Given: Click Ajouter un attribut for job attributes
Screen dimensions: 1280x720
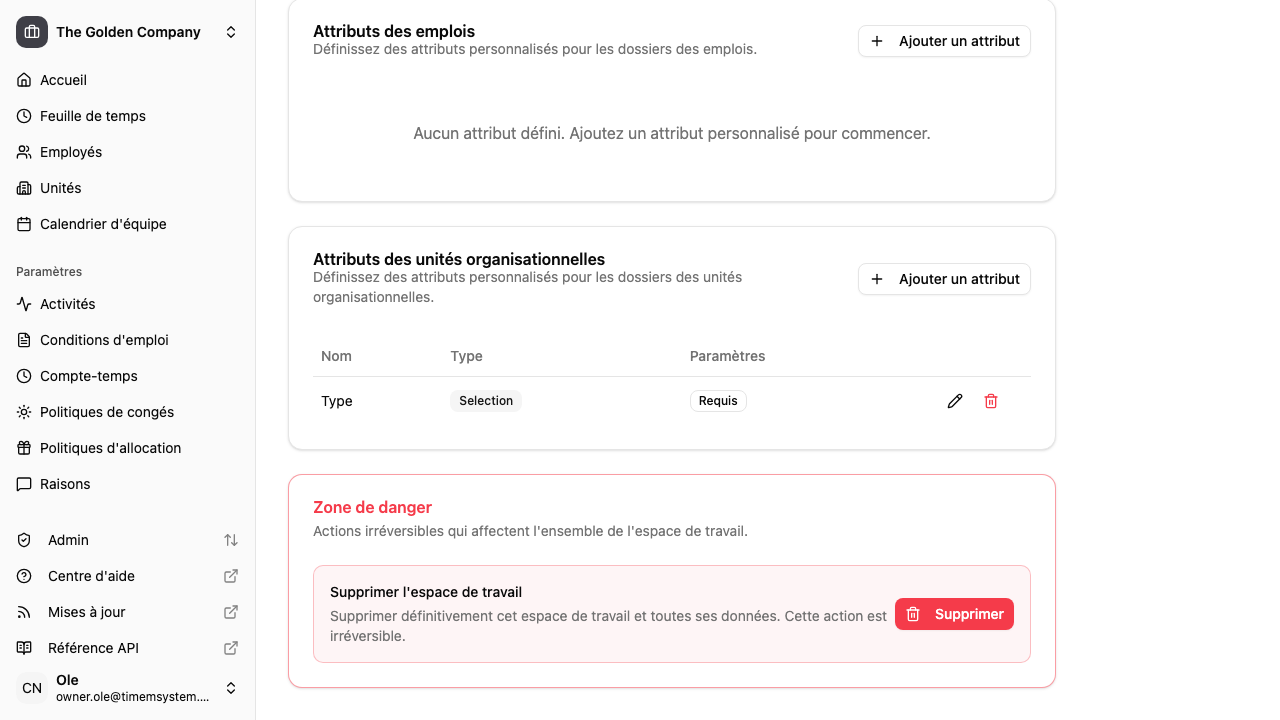Looking at the screenshot, I should tap(944, 41).
